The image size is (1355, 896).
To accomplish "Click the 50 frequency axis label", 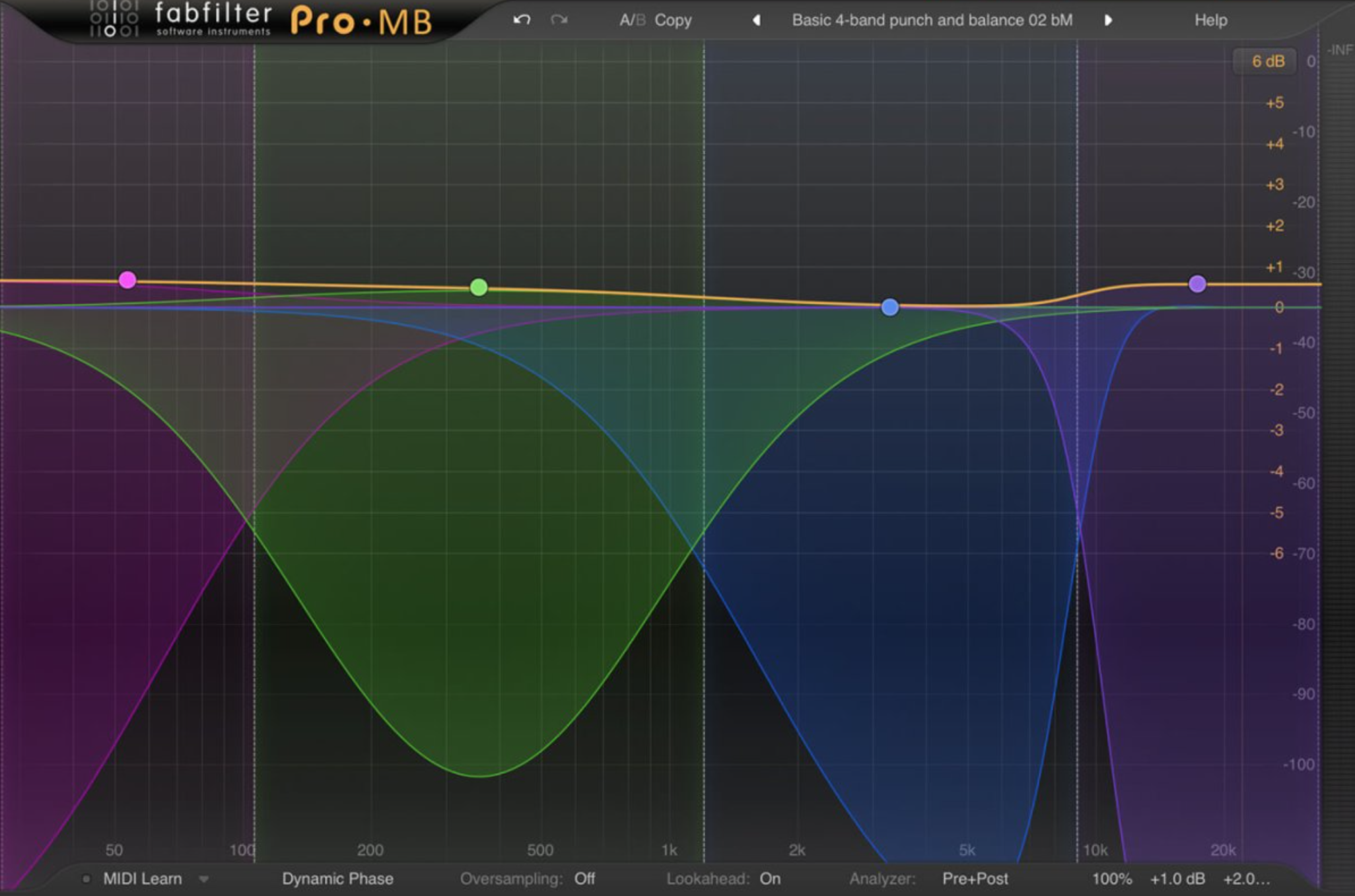I will tap(114, 850).
